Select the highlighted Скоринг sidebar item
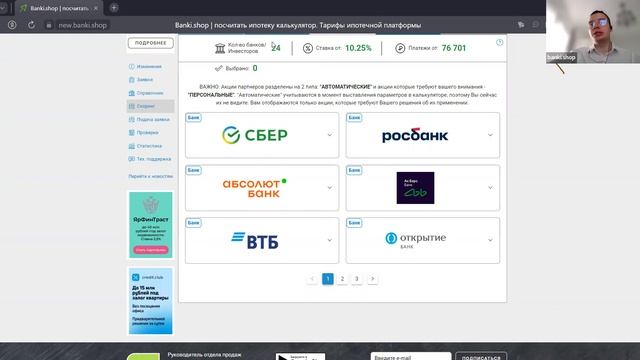Viewport: 640px width, 360px height. (150, 106)
